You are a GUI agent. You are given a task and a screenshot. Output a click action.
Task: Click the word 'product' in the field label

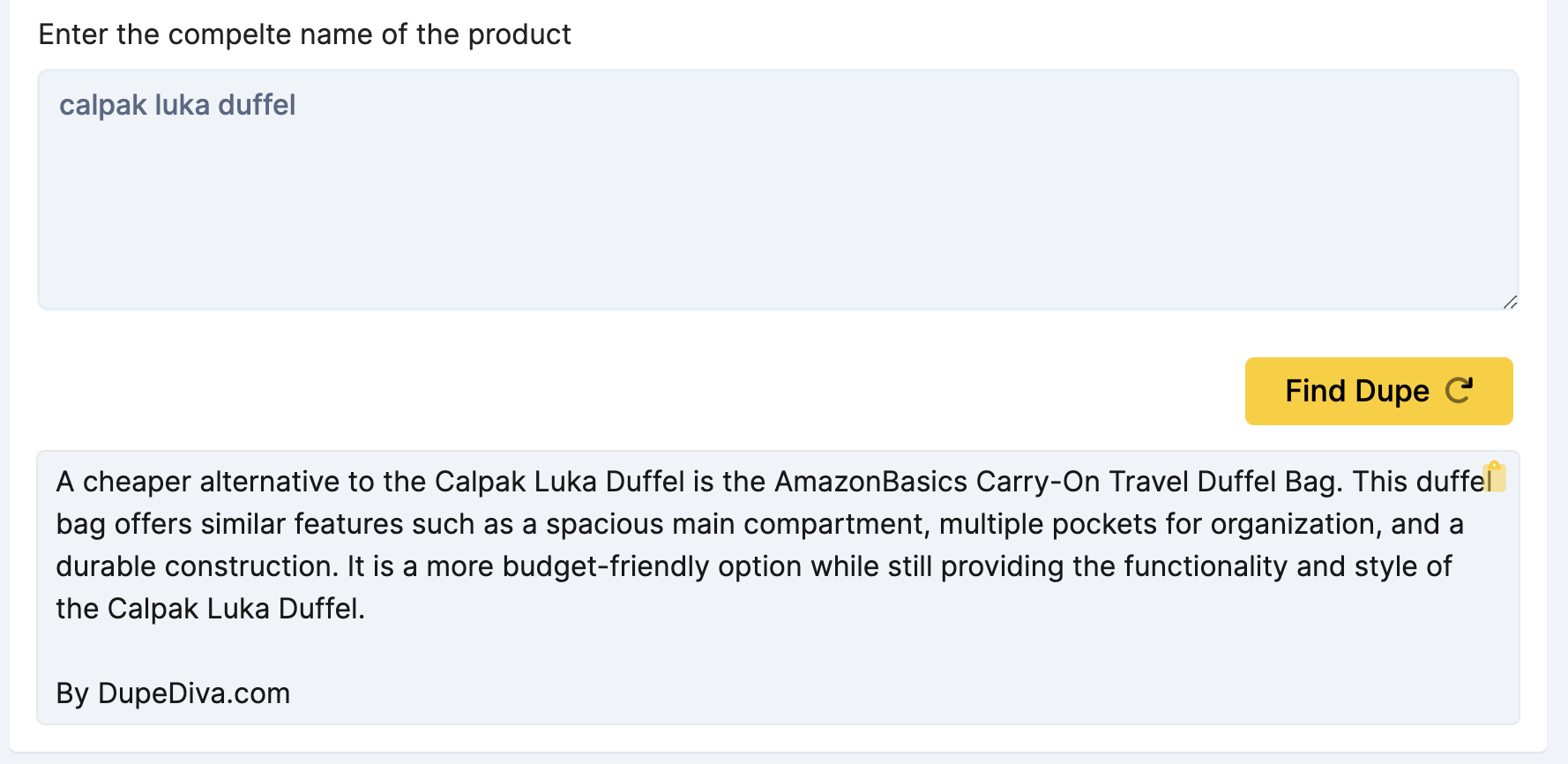coord(519,34)
